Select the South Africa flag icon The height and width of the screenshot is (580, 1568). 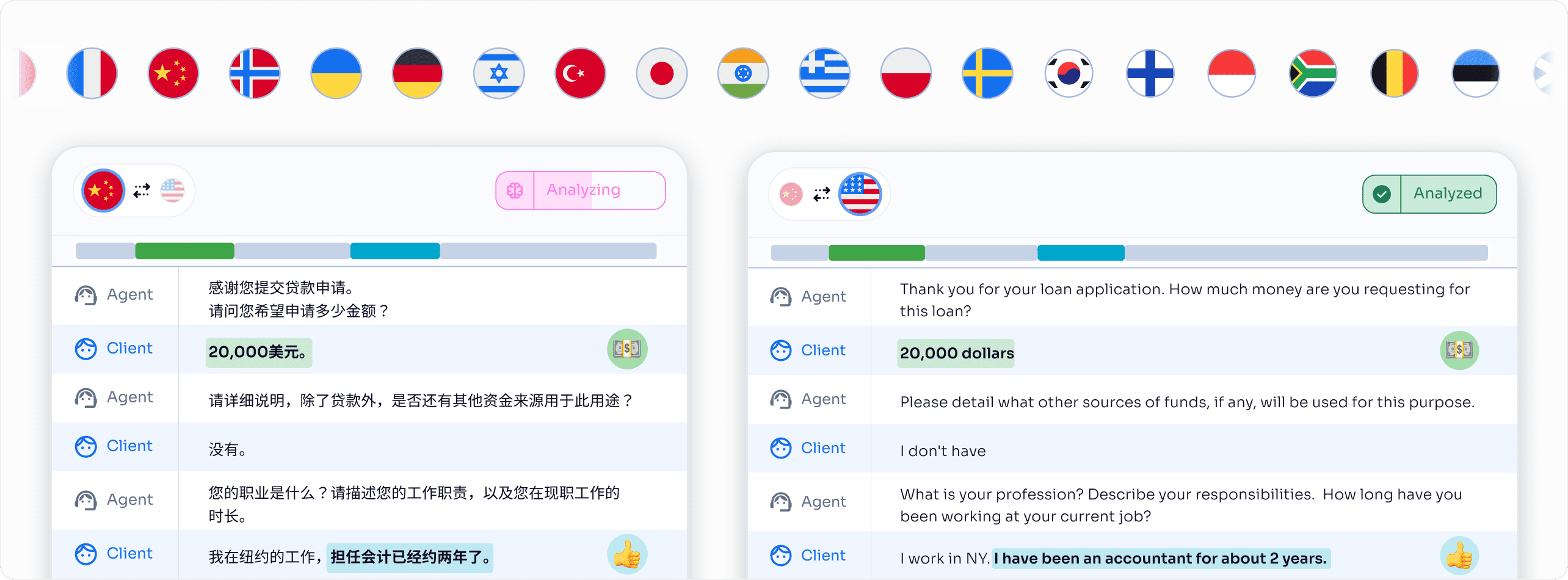tap(1313, 73)
